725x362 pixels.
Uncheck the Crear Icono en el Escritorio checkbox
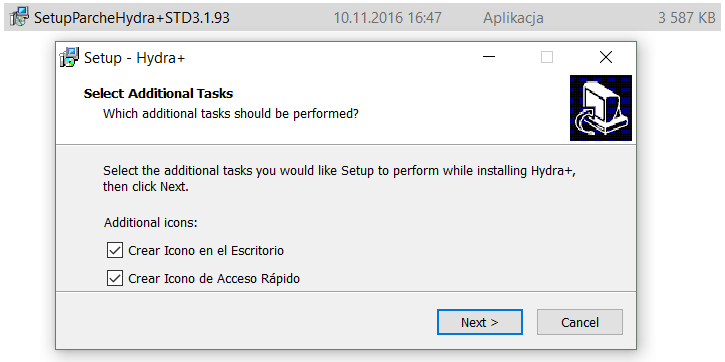[x=115, y=251]
